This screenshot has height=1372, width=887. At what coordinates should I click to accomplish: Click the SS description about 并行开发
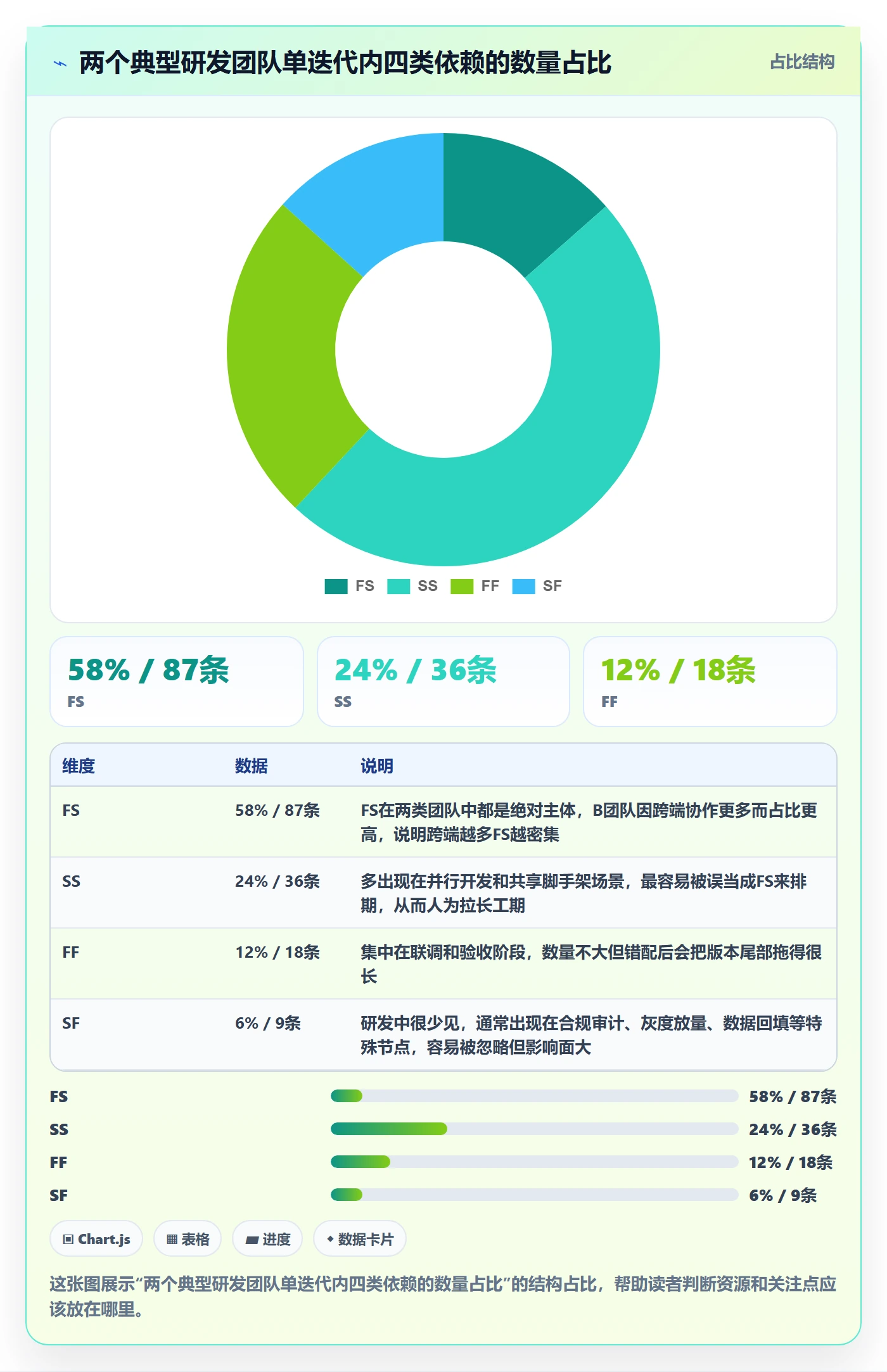coord(584,893)
